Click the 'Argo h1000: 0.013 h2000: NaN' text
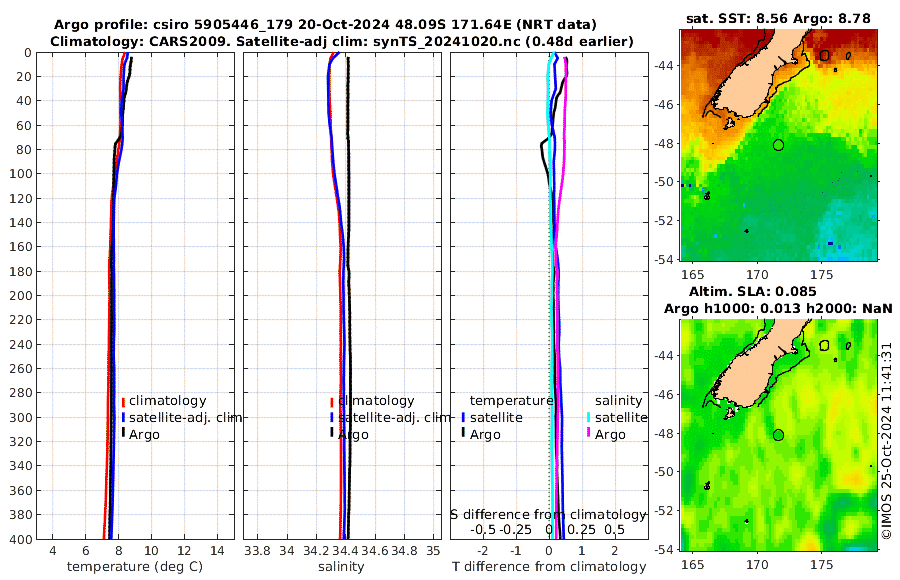This screenshot has width=900, height=580. tap(778, 308)
